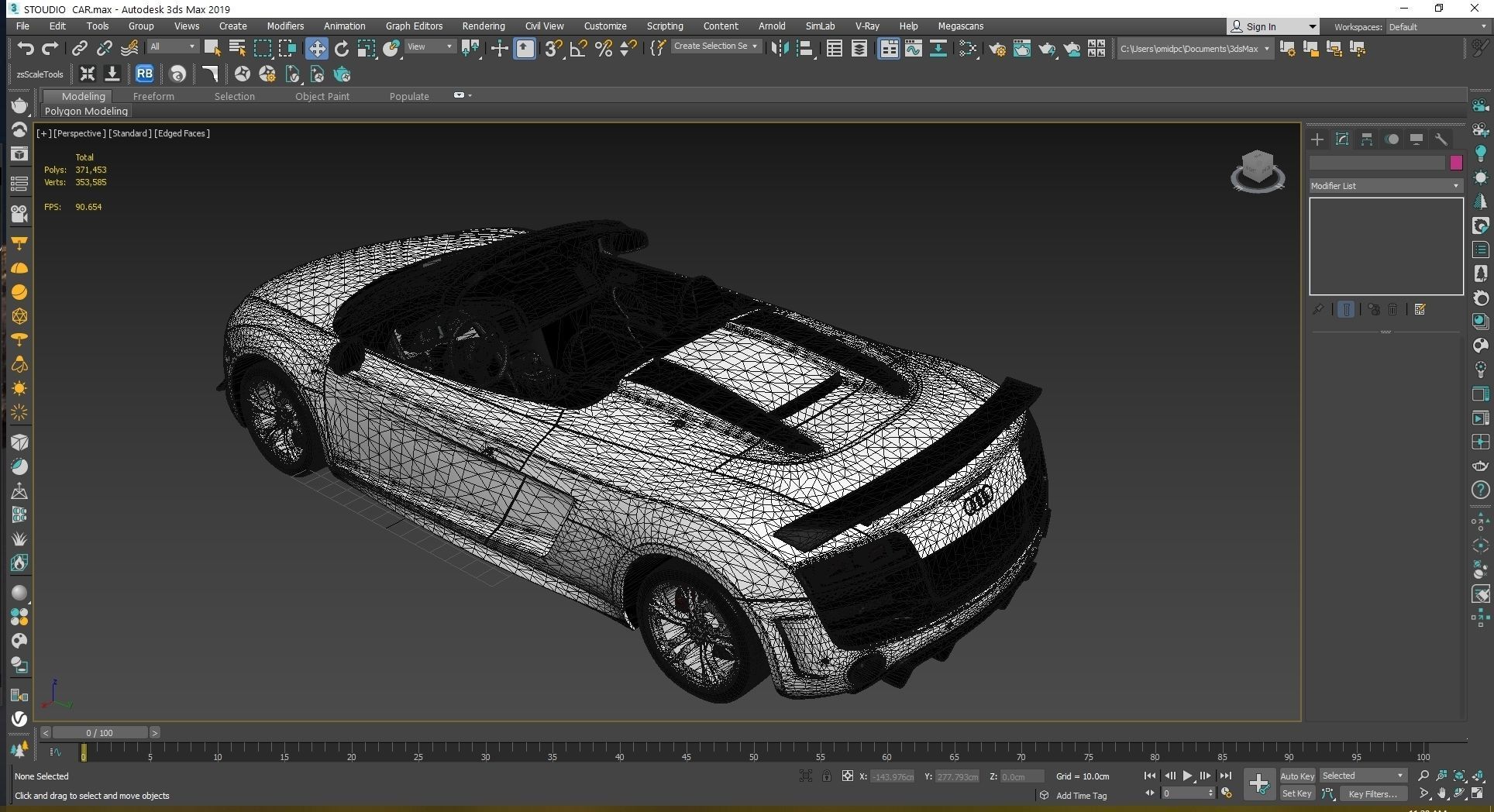Click the Undo arrow icon
1494x812 pixels.
26,49
